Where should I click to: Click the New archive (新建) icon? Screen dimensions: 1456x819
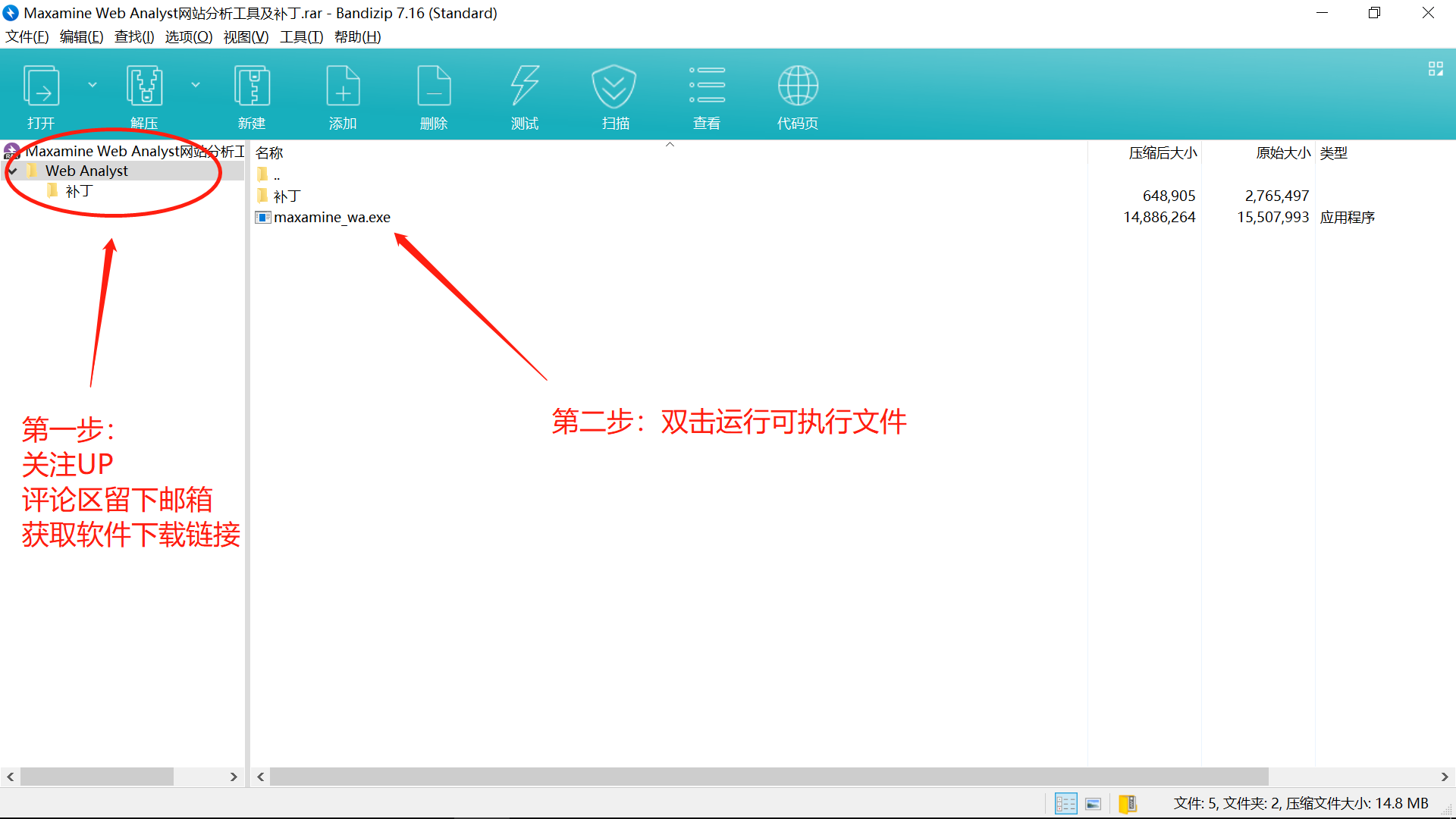tap(252, 95)
